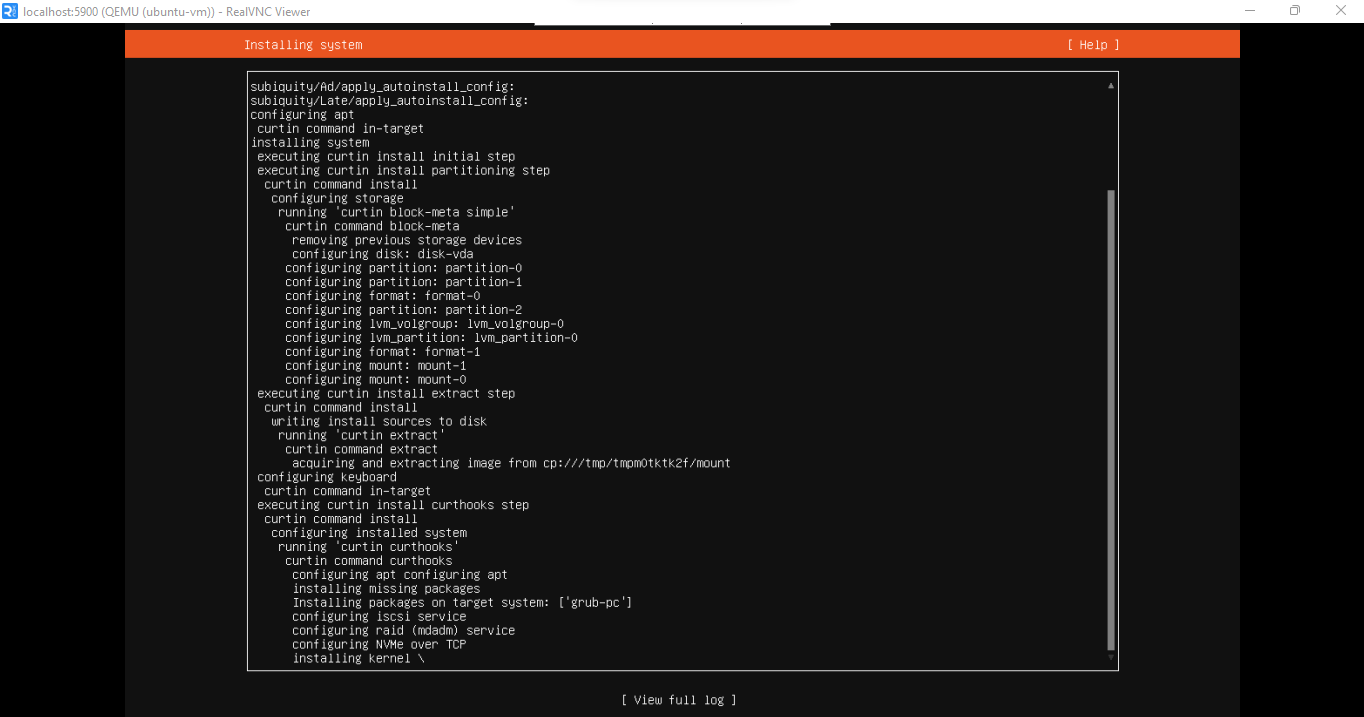1364x717 pixels.
Task: Click 'configuring format: format-1' line
Action: point(382,353)
